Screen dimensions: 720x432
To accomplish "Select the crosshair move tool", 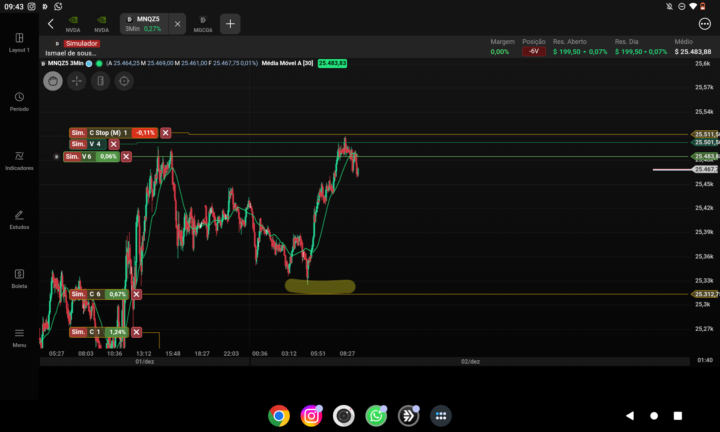I will tap(76, 81).
